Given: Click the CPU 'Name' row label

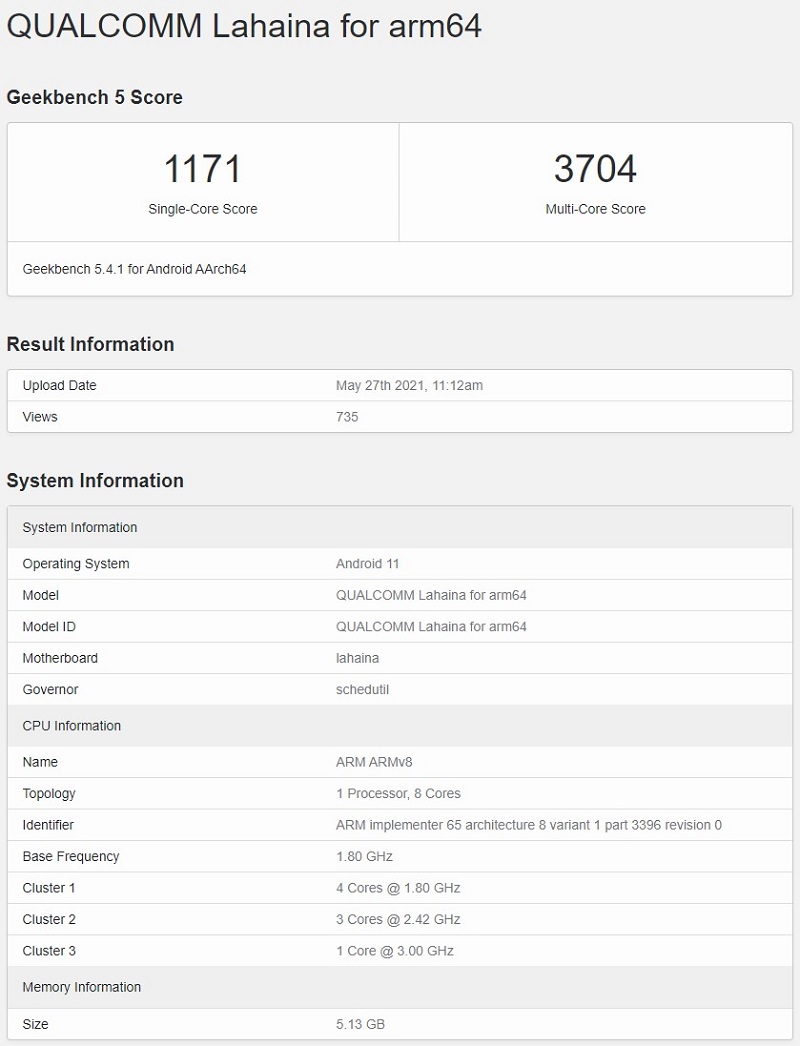Looking at the screenshot, I should 40,762.
